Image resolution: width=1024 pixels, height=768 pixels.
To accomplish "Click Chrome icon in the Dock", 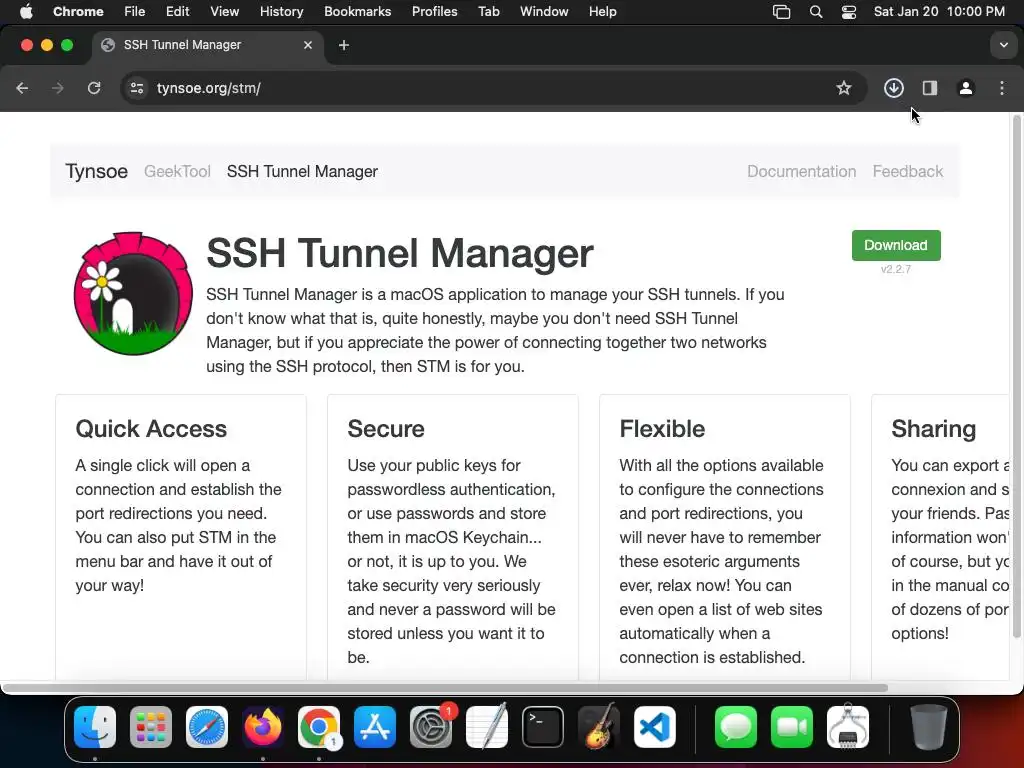I will [319, 726].
